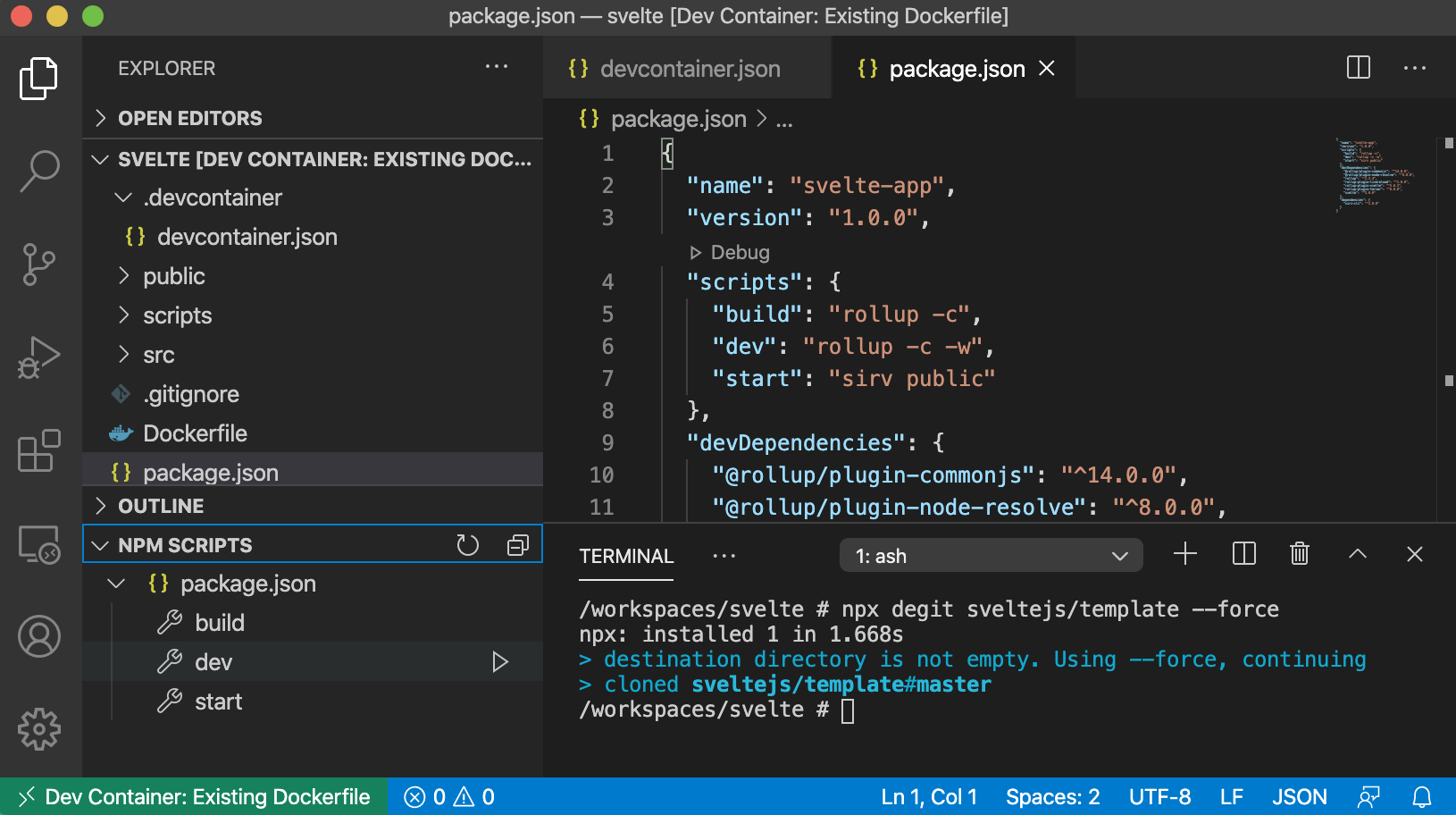Image resolution: width=1456 pixels, height=815 pixels.
Task: Click the "devDependencies" key in editor
Action: (x=796, y=442)
